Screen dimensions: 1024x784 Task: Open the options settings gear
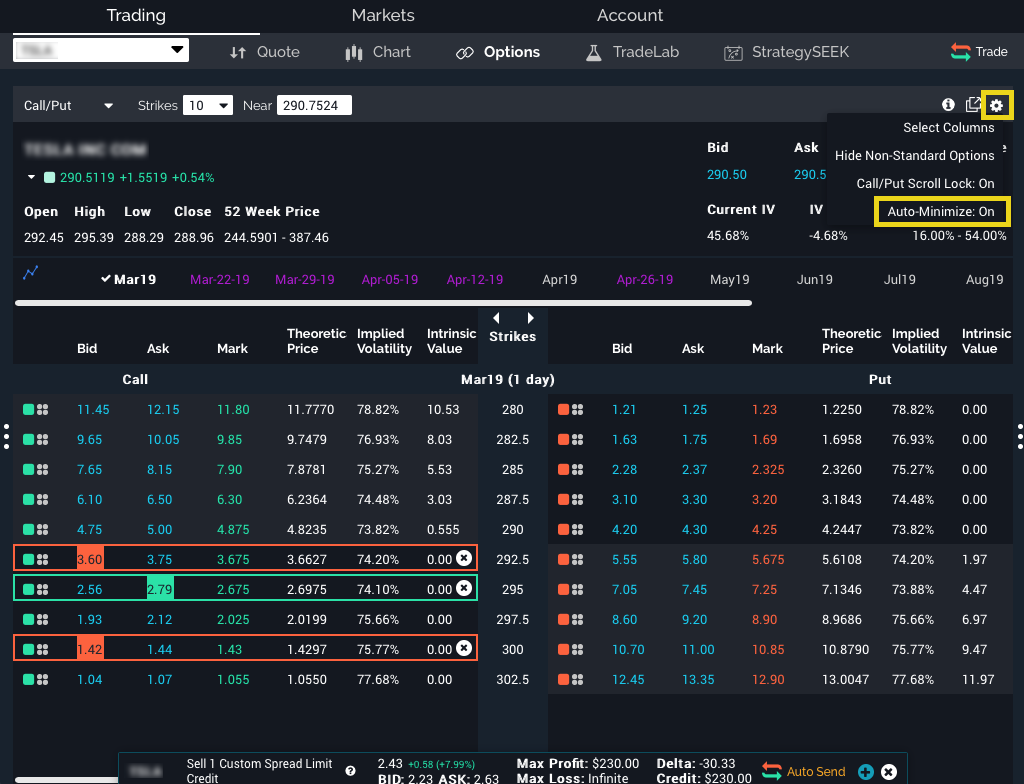[997, 104]
